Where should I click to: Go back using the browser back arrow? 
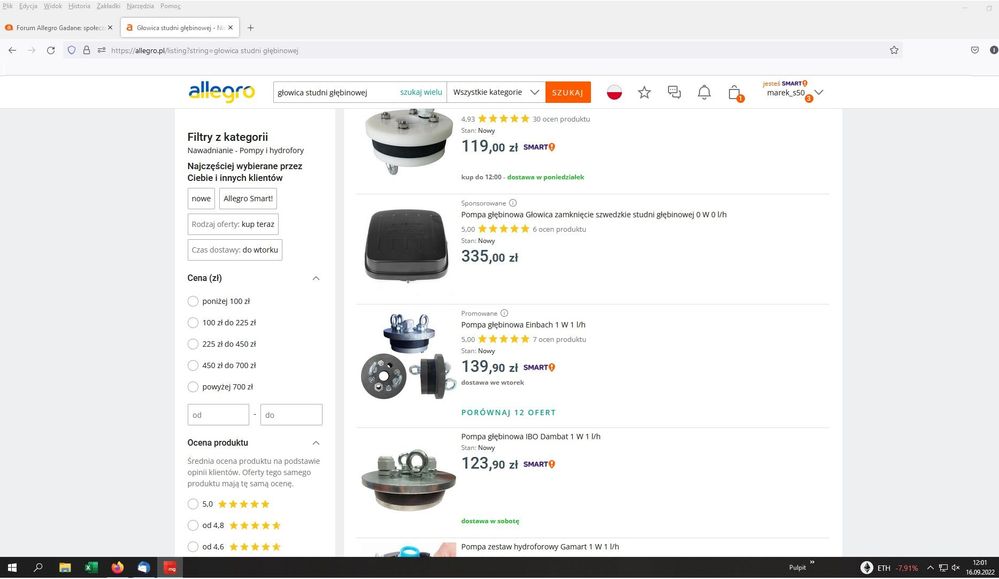[12, 50]
